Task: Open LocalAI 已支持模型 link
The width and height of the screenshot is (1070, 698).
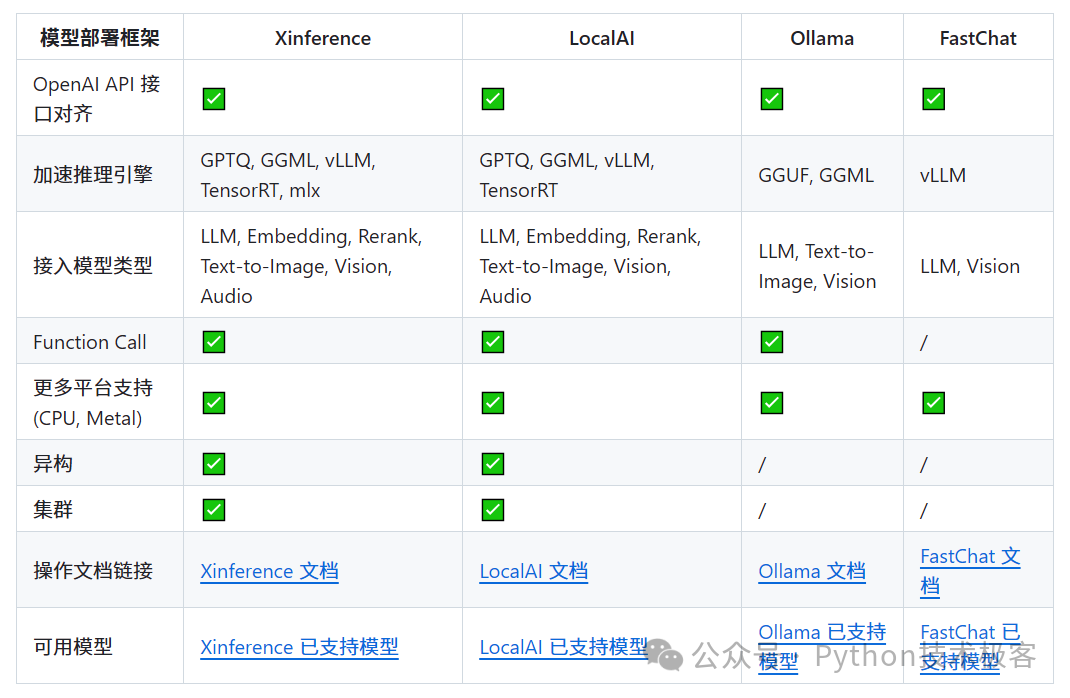Action: click(564, 647)
